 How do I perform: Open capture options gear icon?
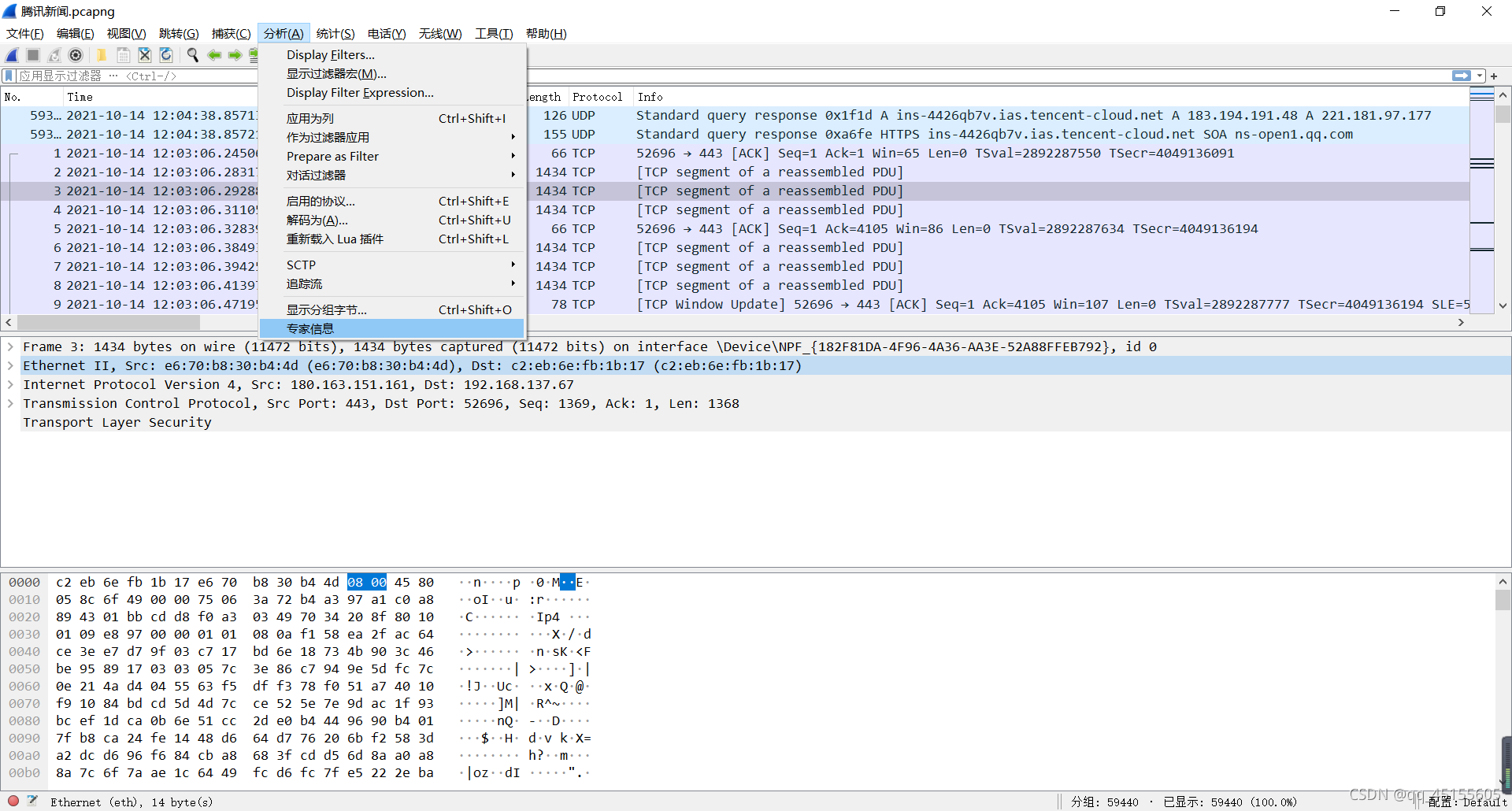click(76, 55)
